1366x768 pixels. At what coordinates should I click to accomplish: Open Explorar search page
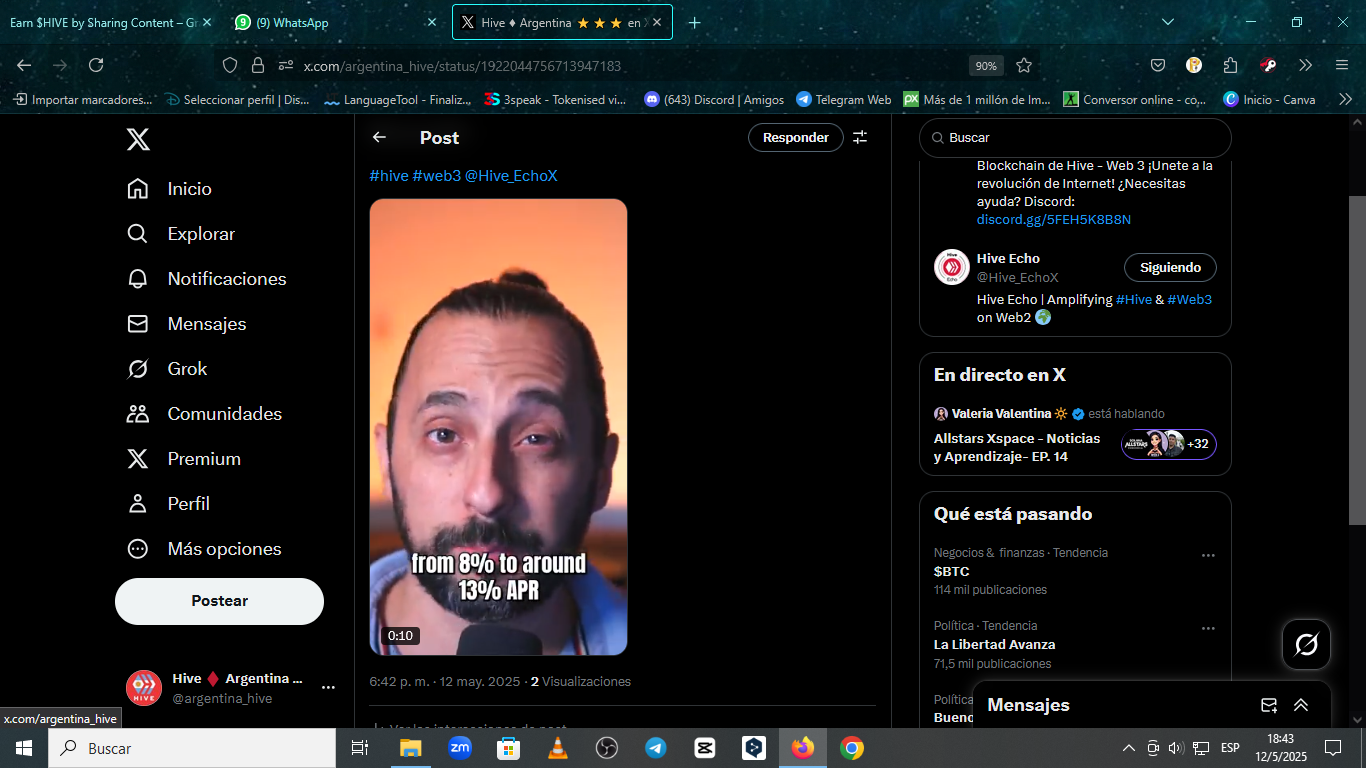[181, 234]
